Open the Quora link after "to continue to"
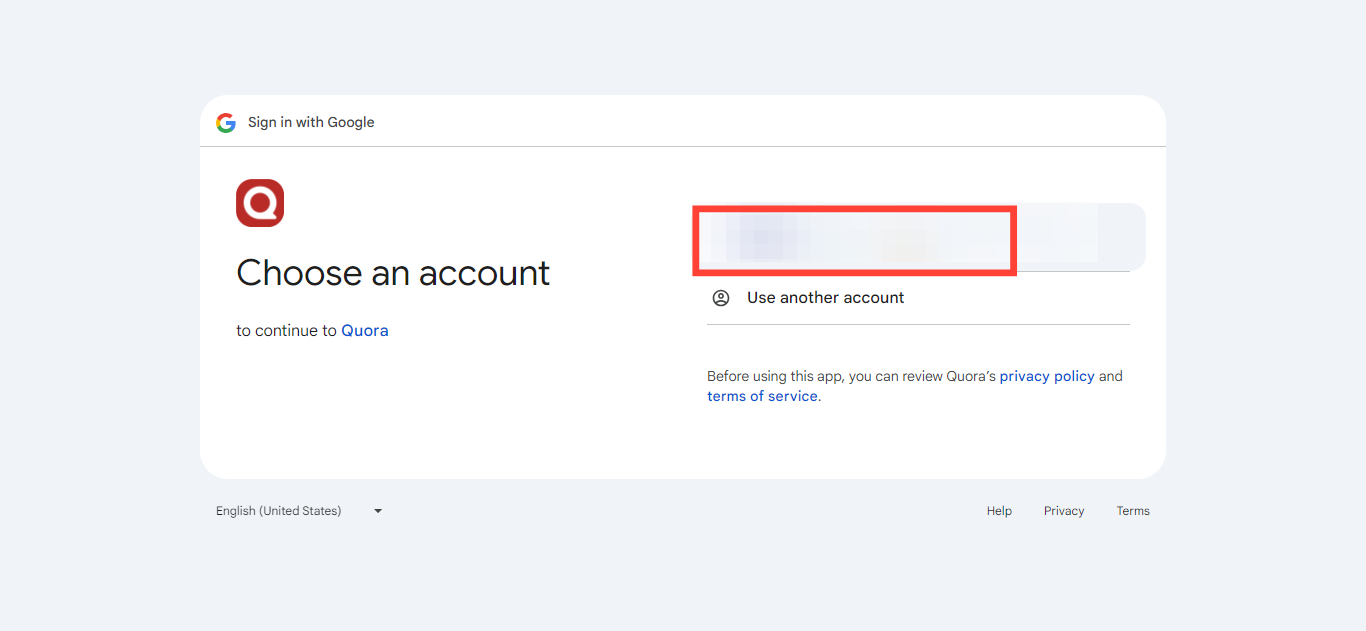Viewport: 1366px width, 631px height. (365, 331)
